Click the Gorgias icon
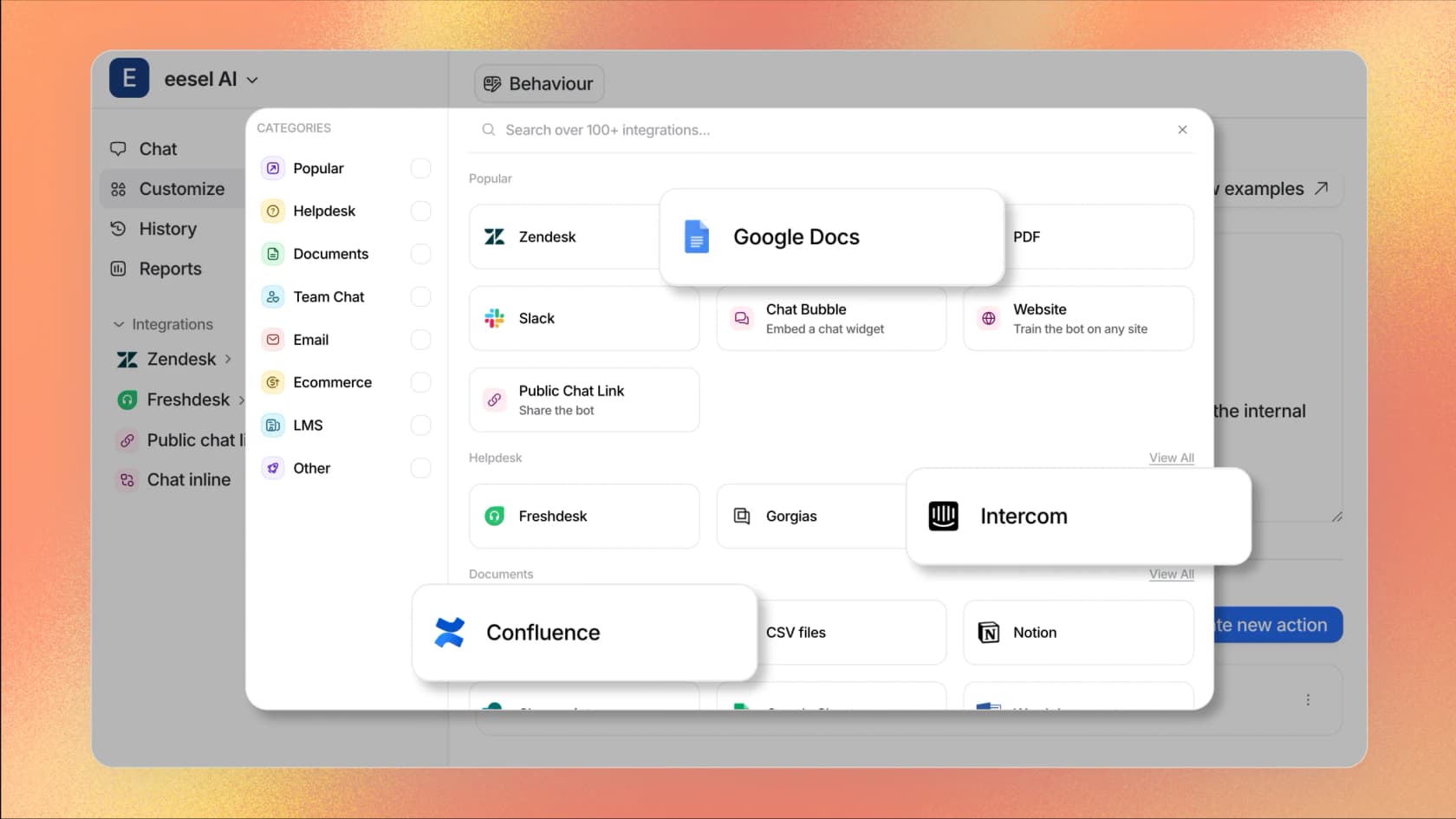Screen dimensions: 1456x819 742,516
